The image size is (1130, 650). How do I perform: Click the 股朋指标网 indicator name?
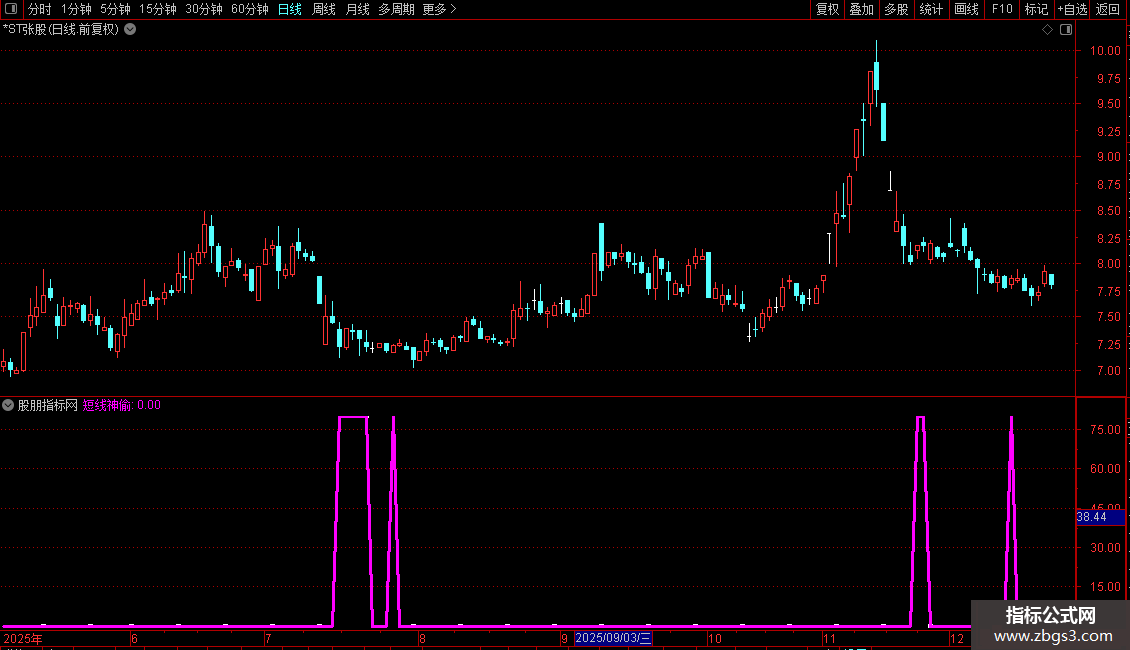(48, 406)
